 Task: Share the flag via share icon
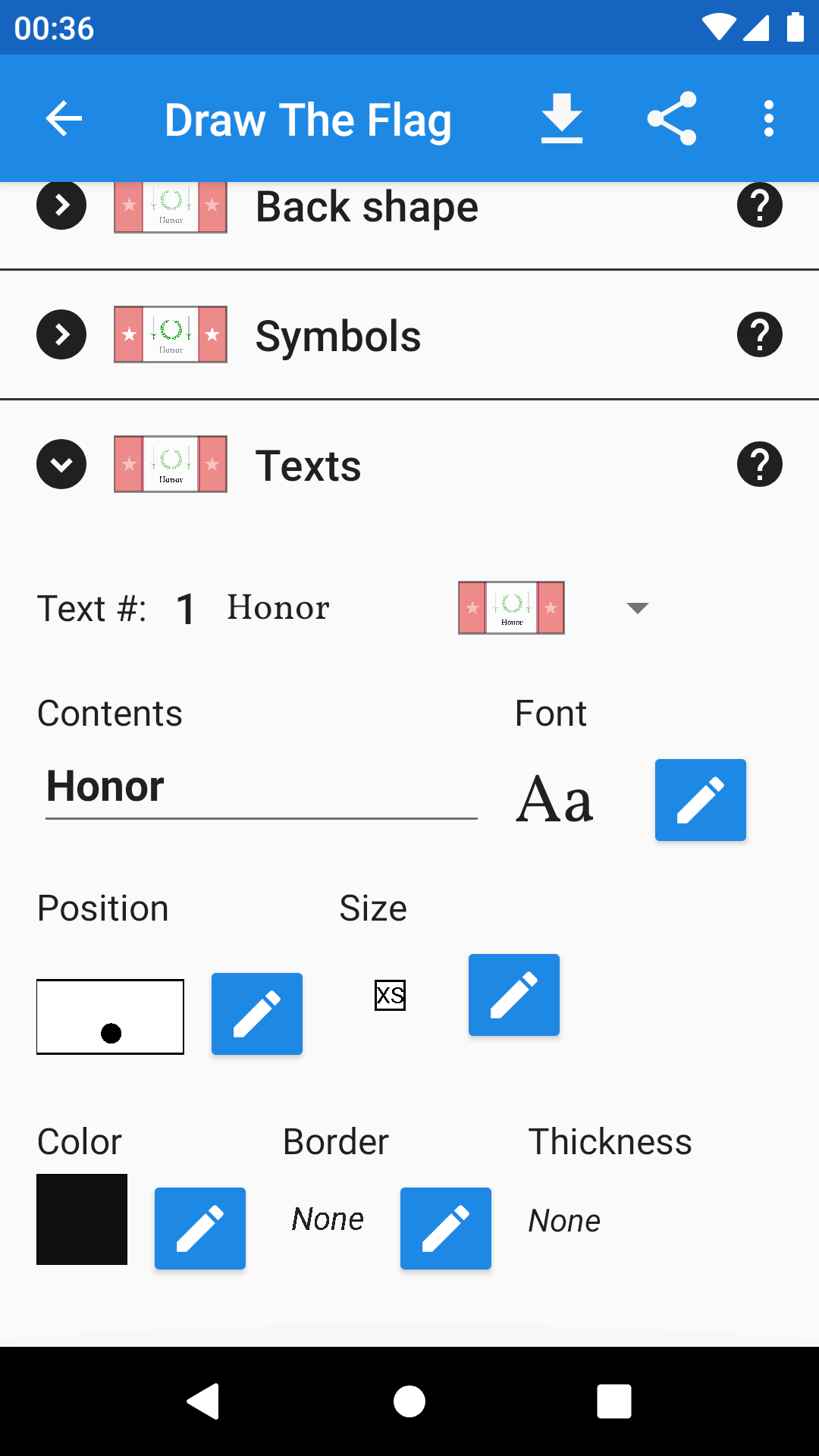coord(672,118)
